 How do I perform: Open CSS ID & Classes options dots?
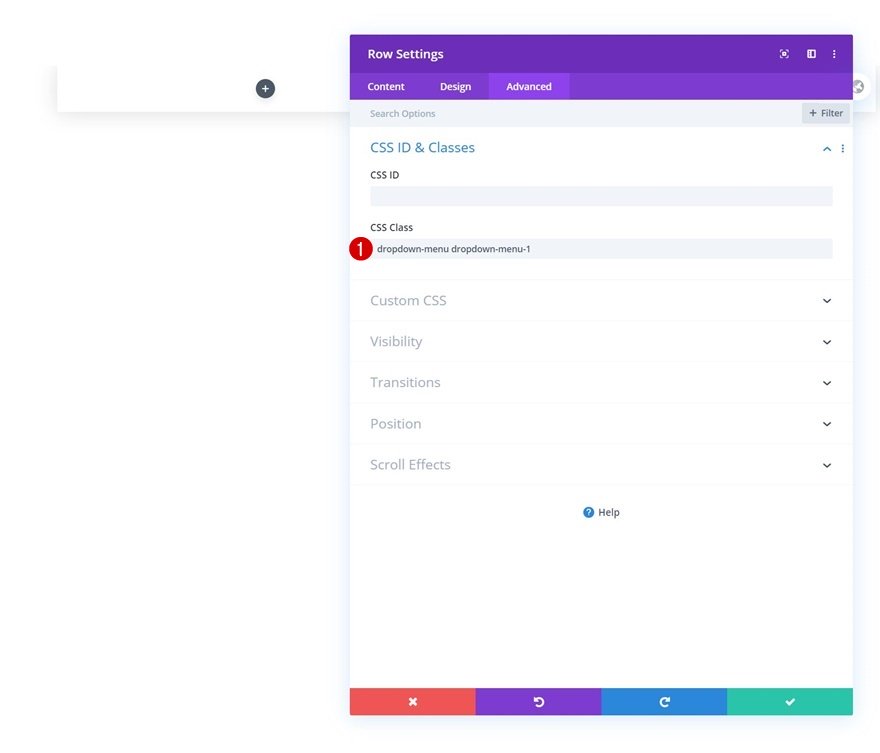click(842, 148)
